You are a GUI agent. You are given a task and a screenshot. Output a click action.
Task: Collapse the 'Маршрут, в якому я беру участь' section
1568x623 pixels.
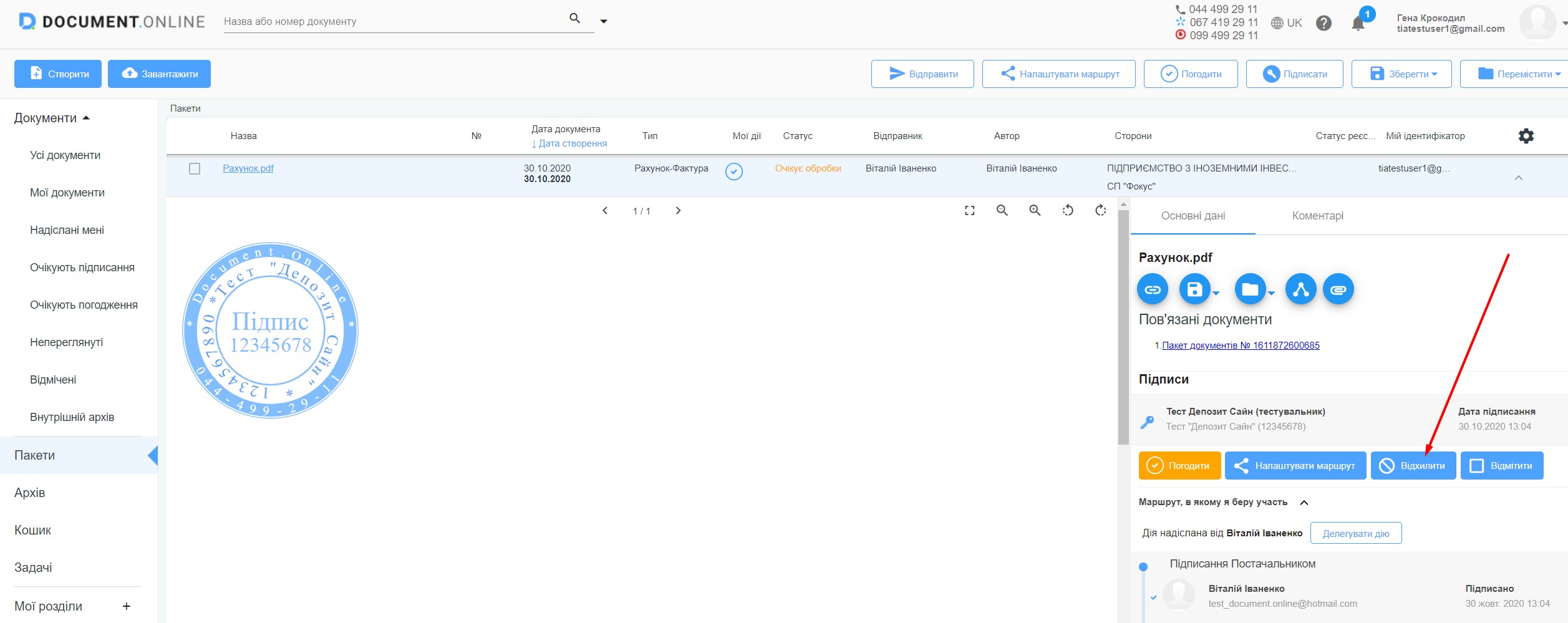tap(1304, 503)
